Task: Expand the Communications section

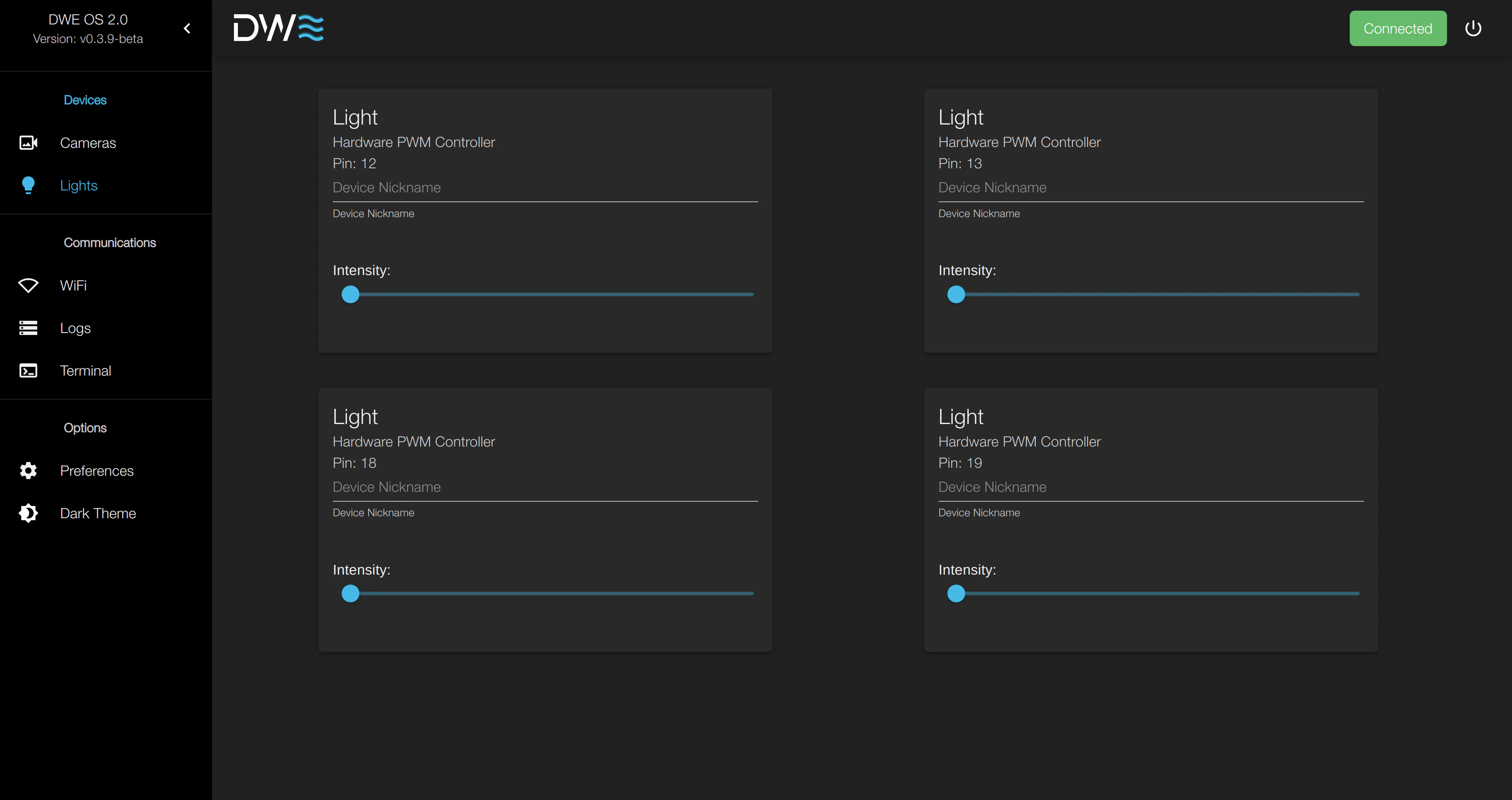Action: click(x=110, y=242)
